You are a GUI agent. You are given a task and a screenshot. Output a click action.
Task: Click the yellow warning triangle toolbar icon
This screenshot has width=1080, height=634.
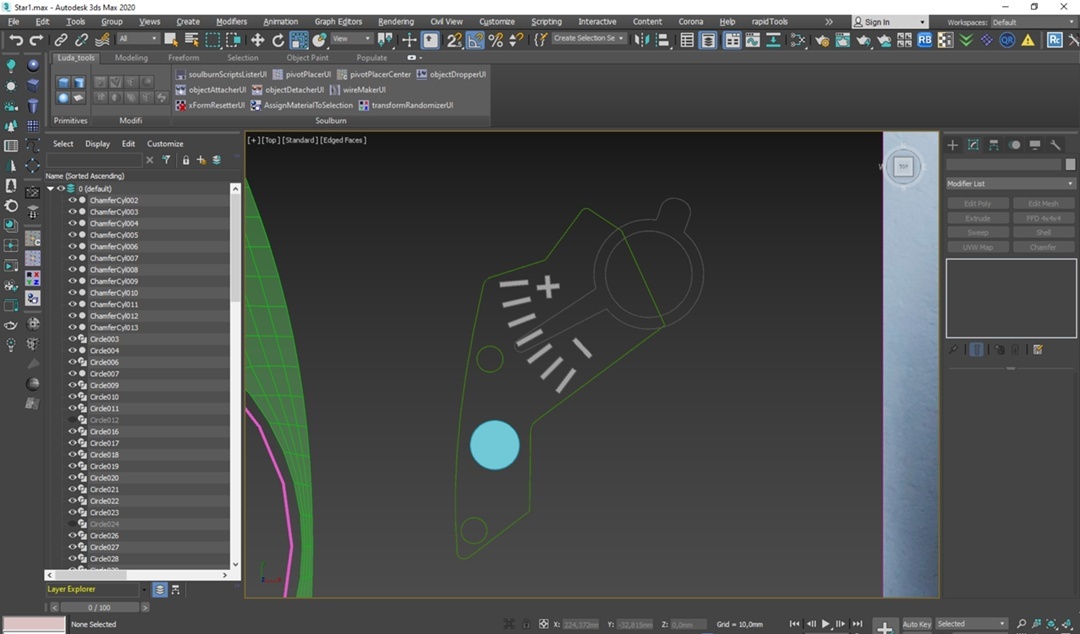1028,40
